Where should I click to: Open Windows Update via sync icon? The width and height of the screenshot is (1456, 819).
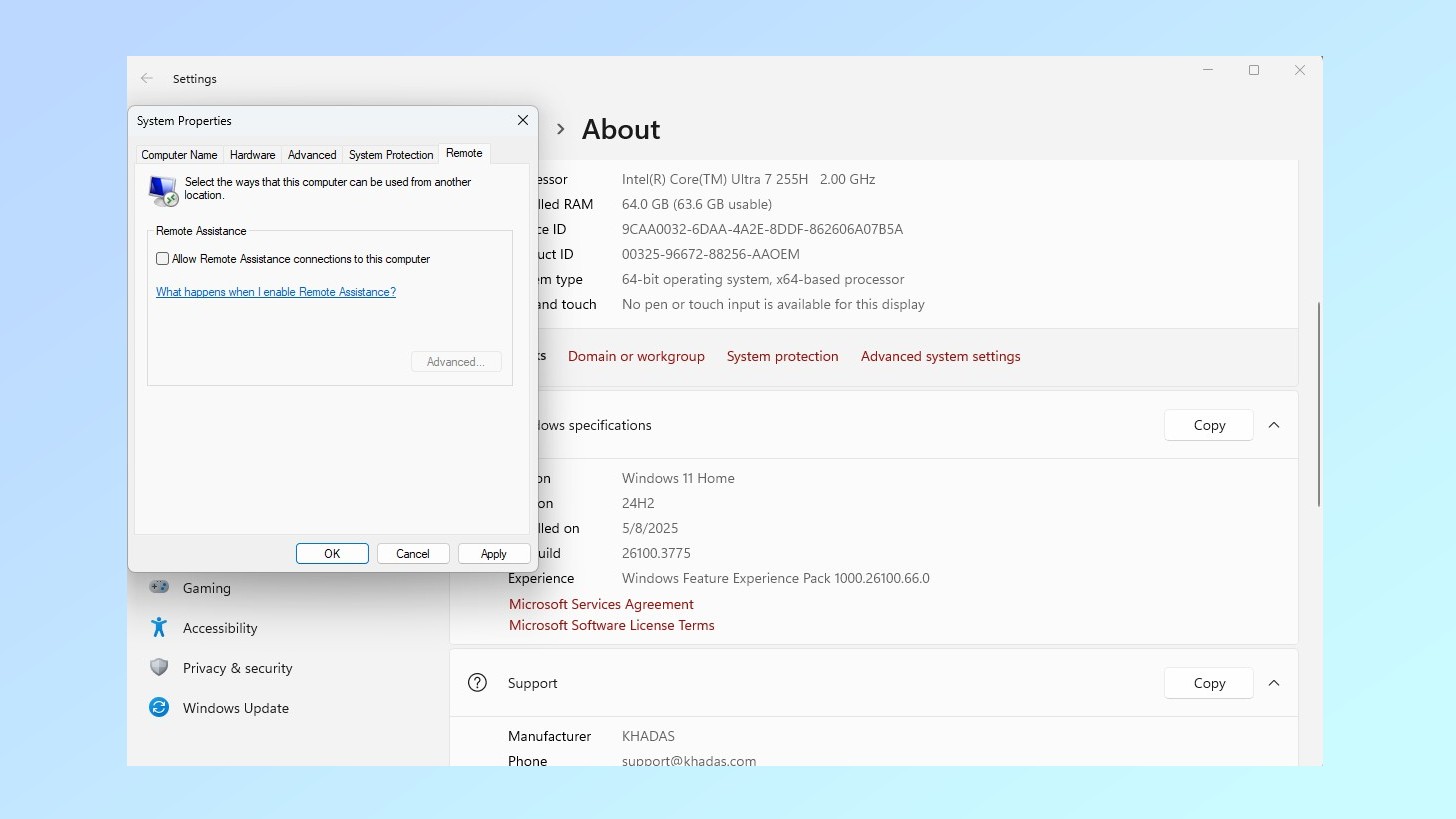pos(159,708)
